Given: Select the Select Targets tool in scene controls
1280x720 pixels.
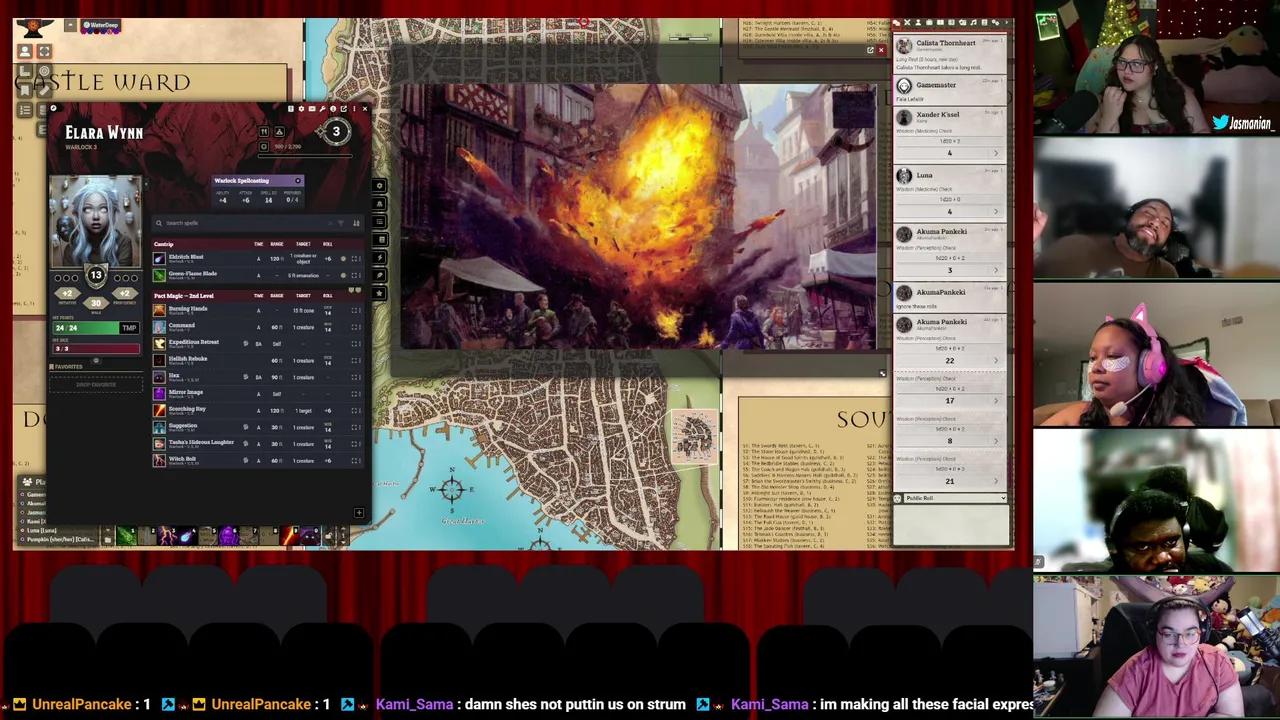Looking at the screenshot, I should 44,71.
